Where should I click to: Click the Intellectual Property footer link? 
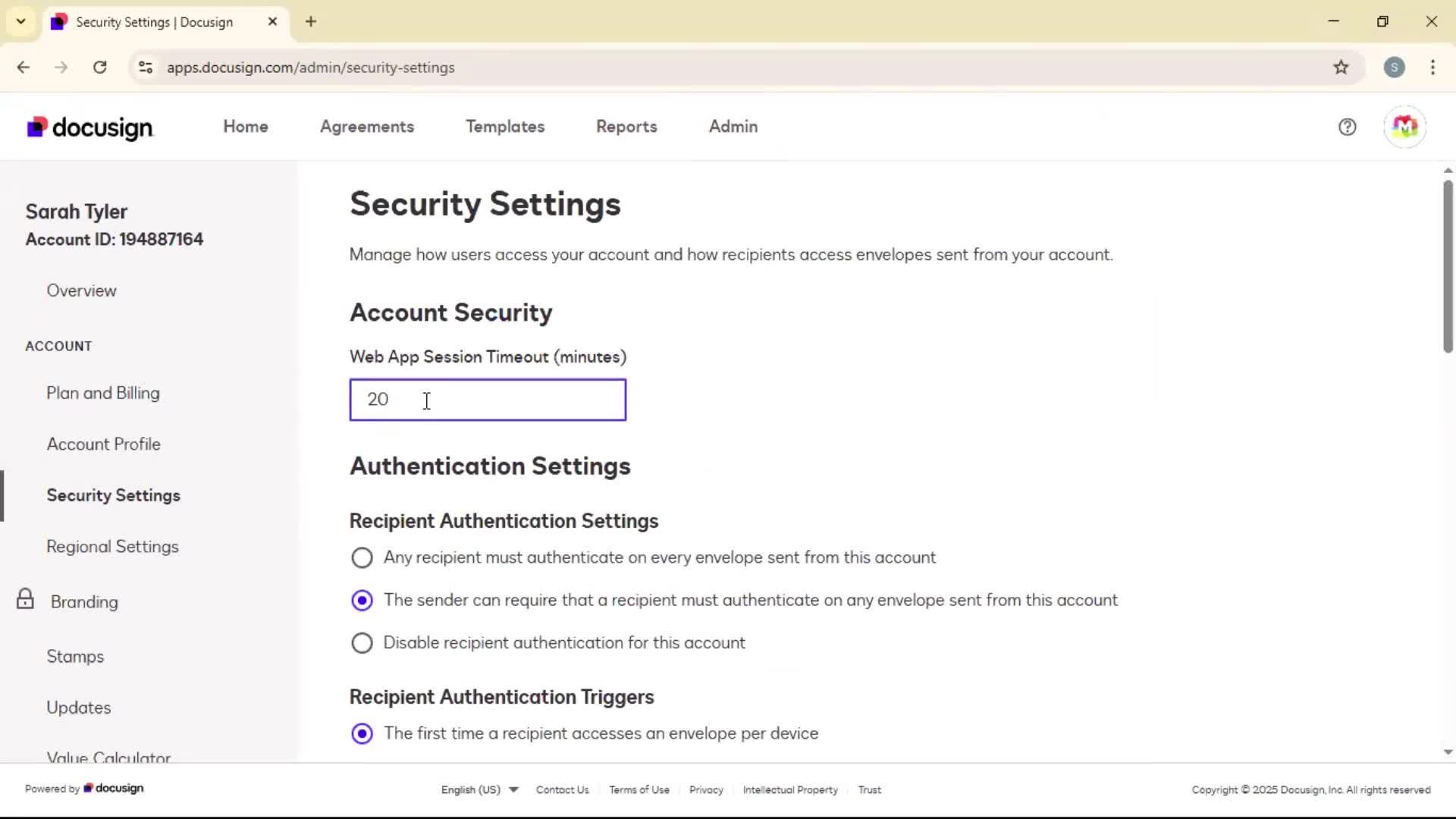790,789
